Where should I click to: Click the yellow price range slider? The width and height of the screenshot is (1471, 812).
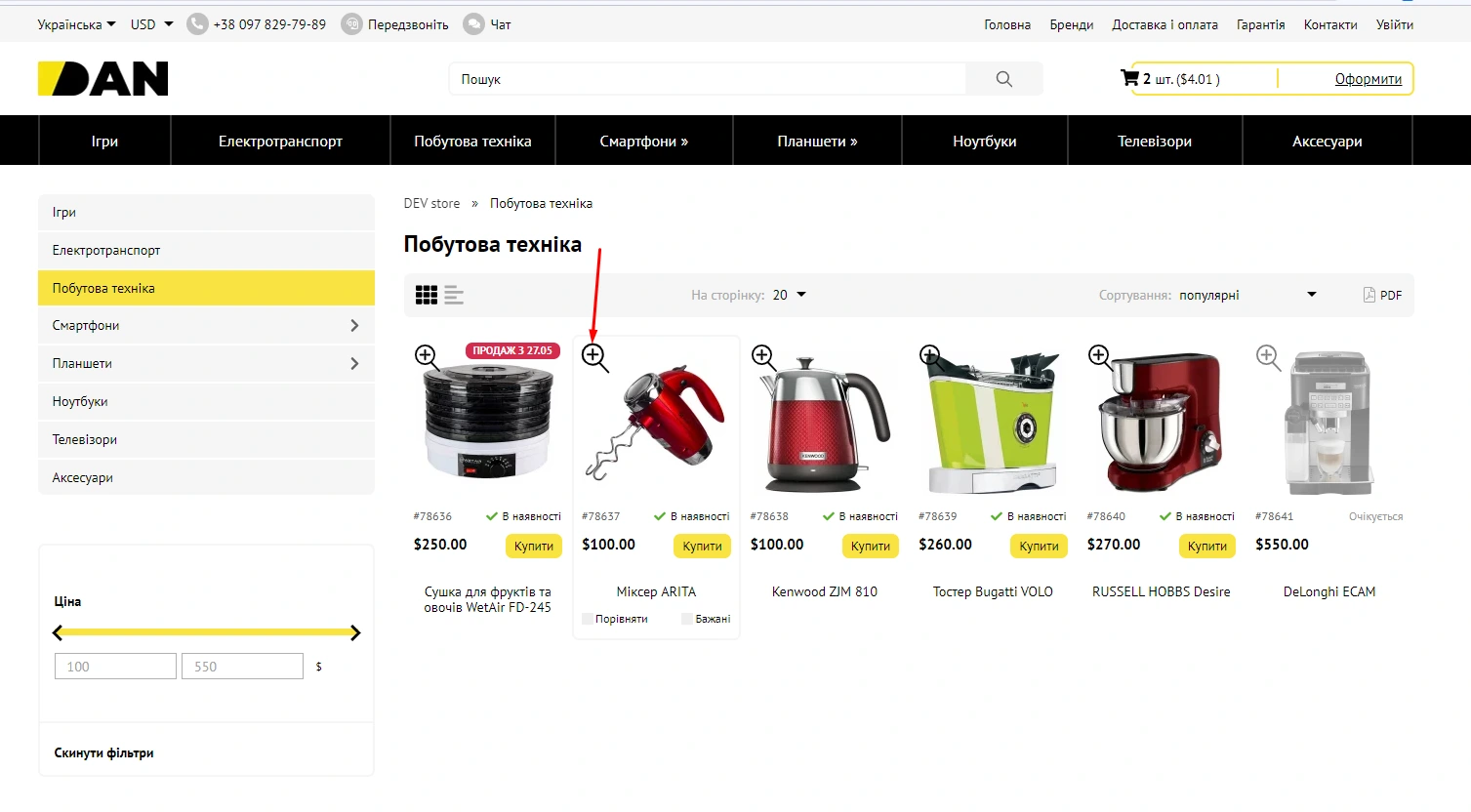click(206, 632)
